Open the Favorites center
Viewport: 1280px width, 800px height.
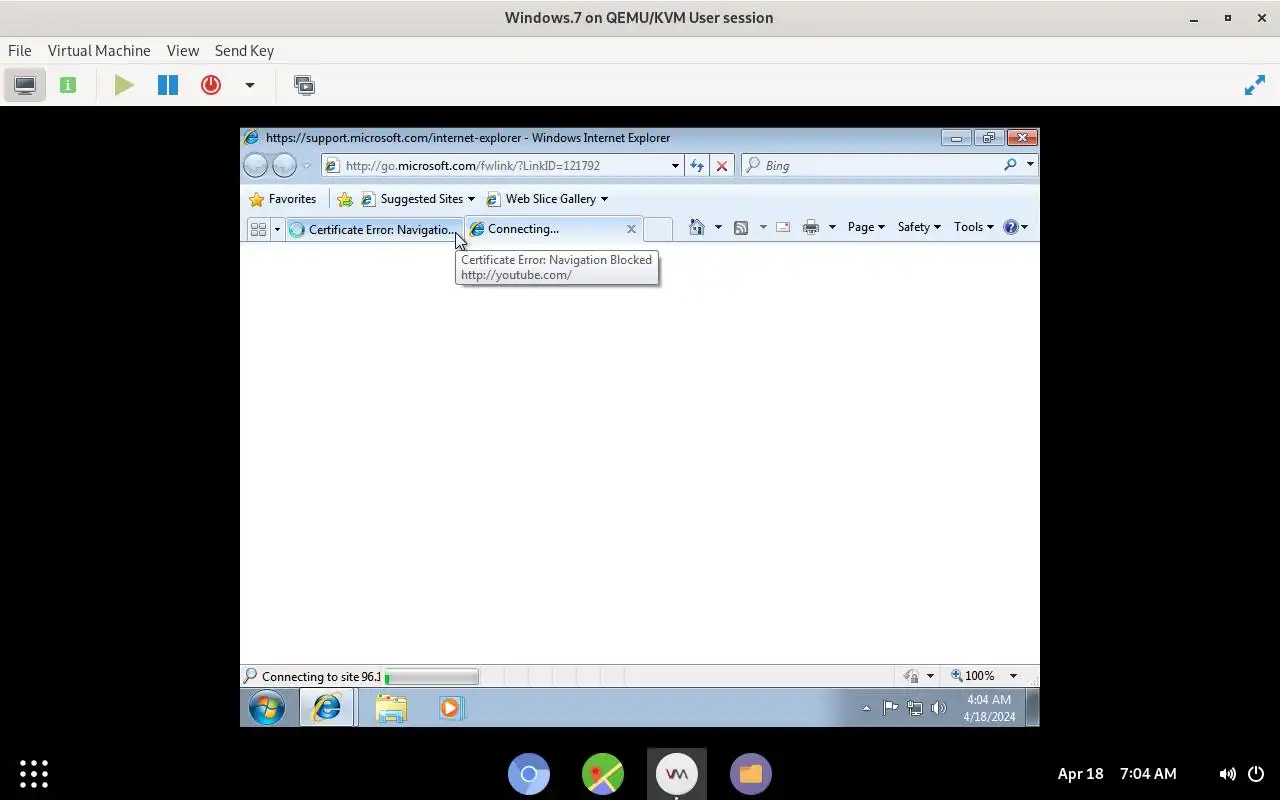tap(282, 199)
